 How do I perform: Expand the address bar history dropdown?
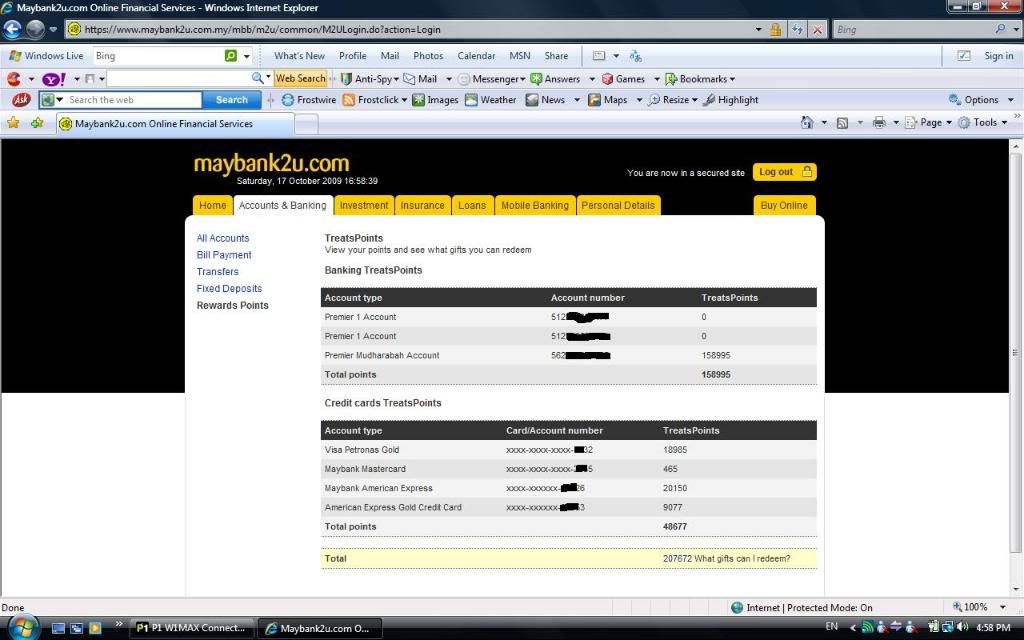click(758, 29)
